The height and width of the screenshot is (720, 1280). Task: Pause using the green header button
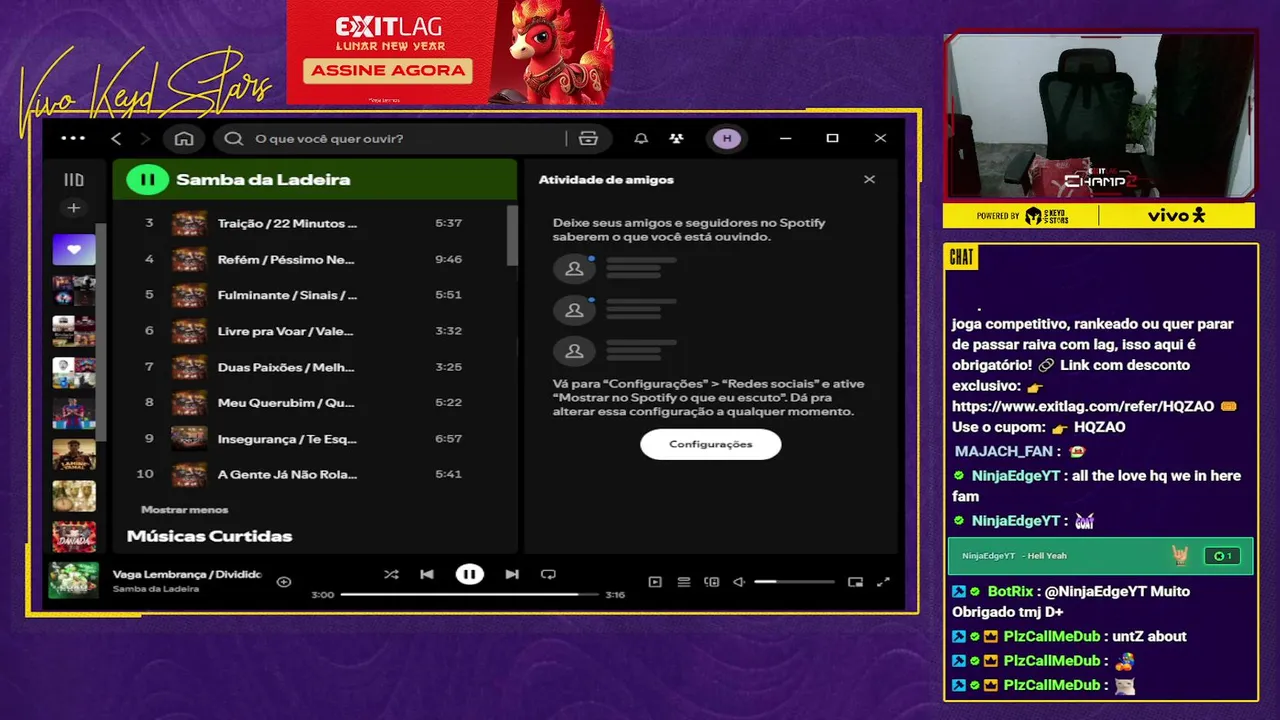(x=147, y=180)
